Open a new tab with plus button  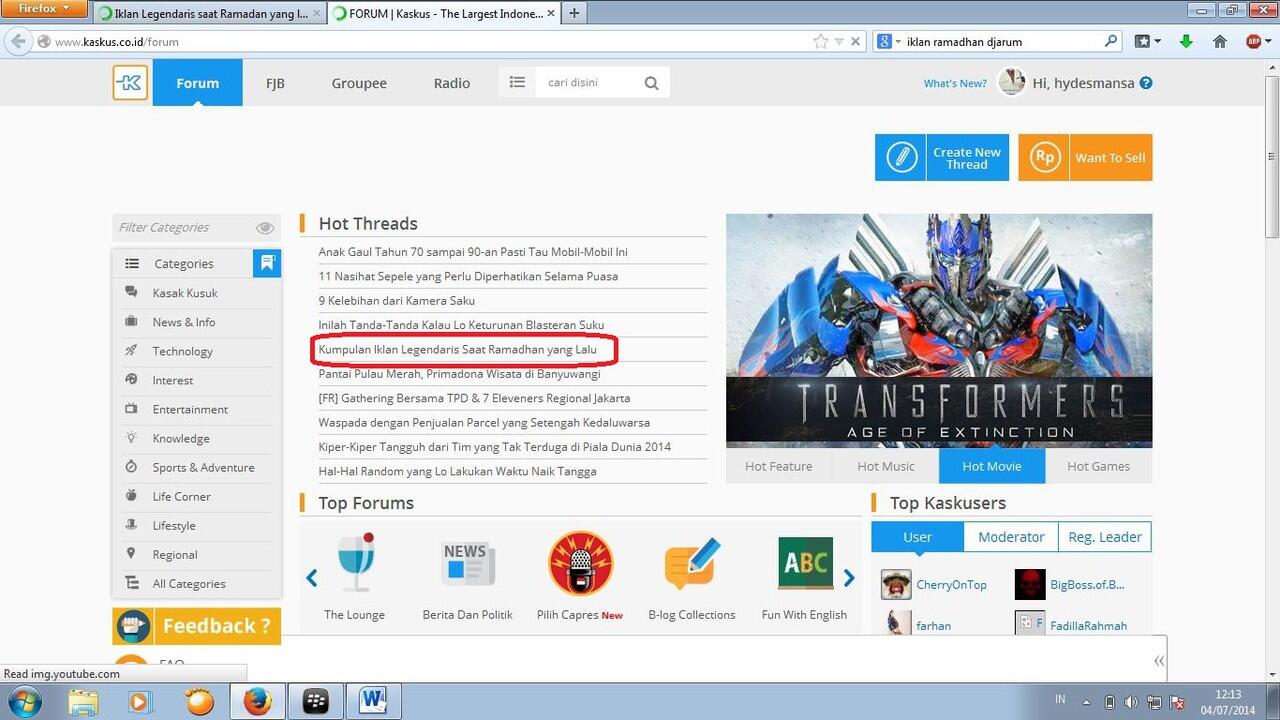click(x=574, y=14)
